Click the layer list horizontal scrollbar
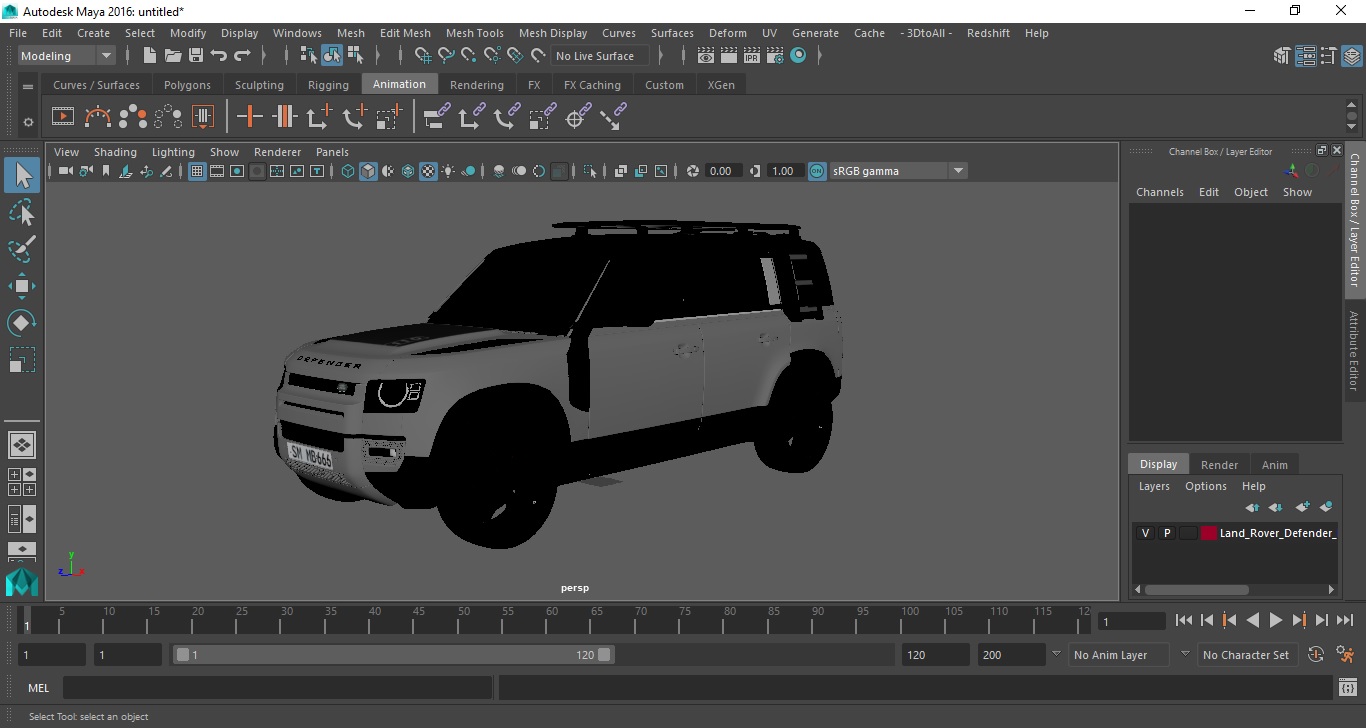Screen dimensions: 1366x728 click(1196, 589)
